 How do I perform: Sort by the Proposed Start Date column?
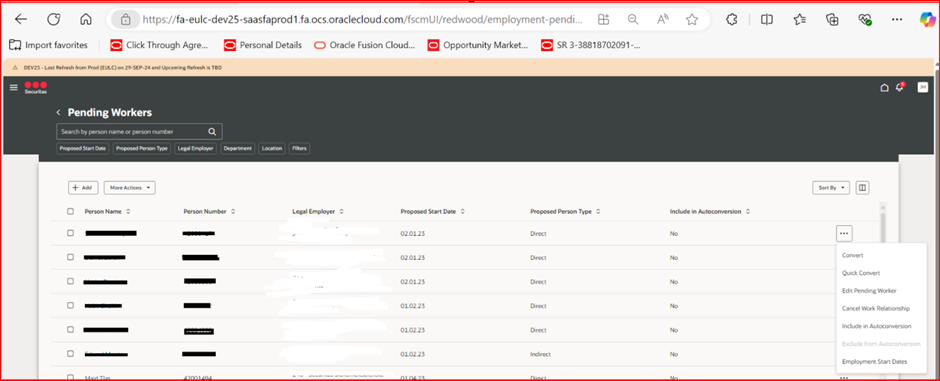pos(463,211)
